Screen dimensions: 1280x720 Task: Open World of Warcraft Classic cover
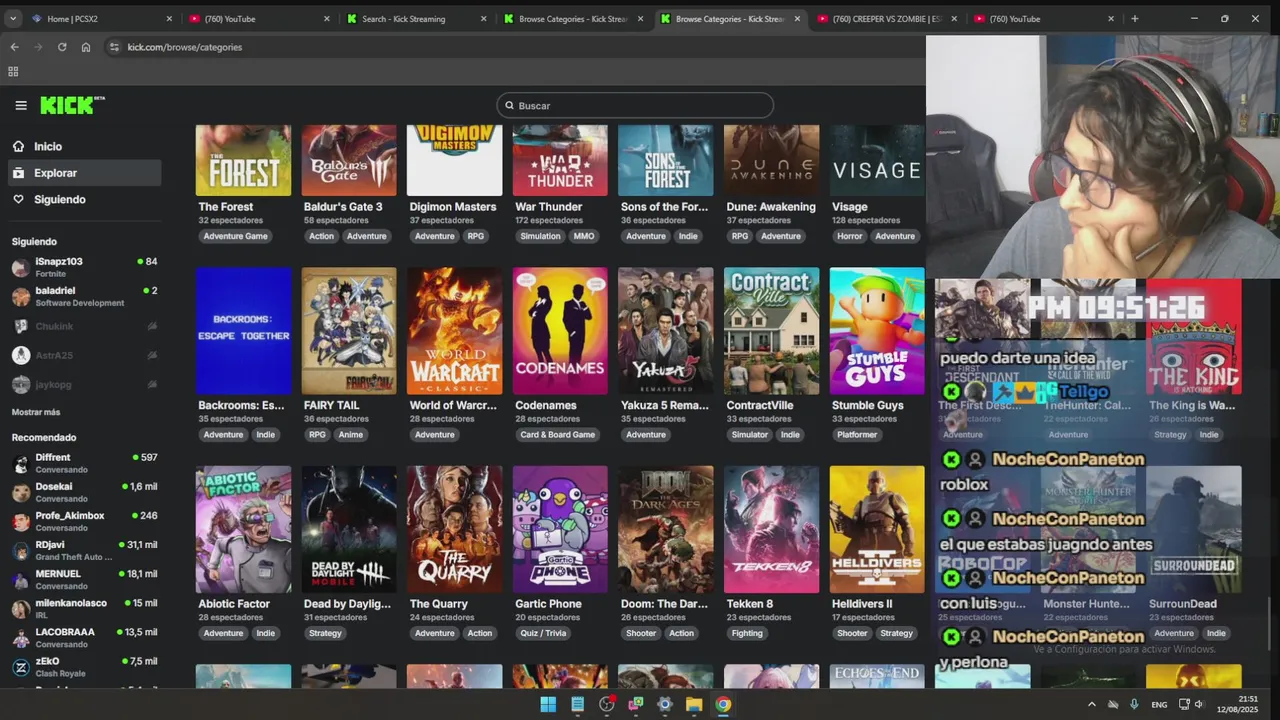tap(454, 331)
